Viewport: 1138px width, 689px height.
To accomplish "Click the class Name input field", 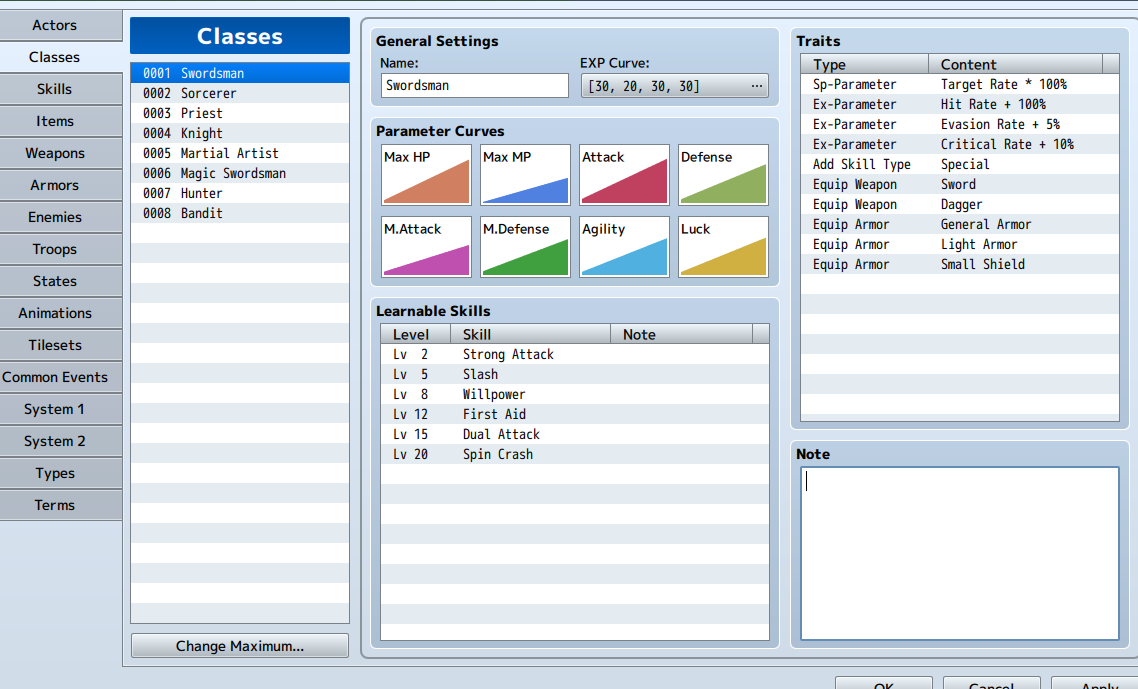I will [475, 86].
